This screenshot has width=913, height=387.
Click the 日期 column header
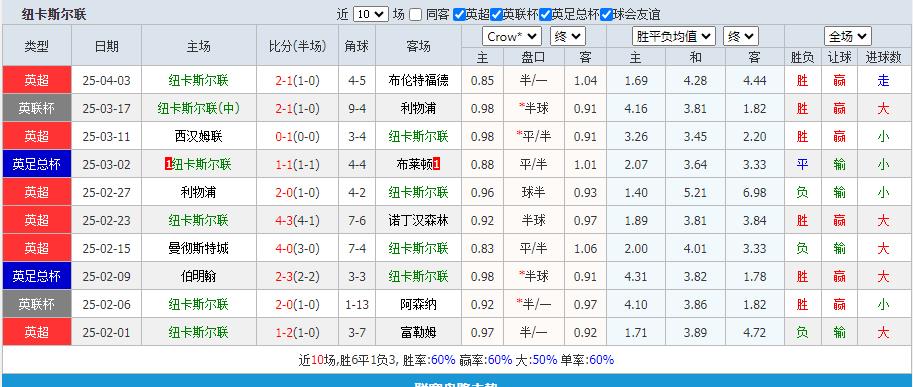point(107,46)
